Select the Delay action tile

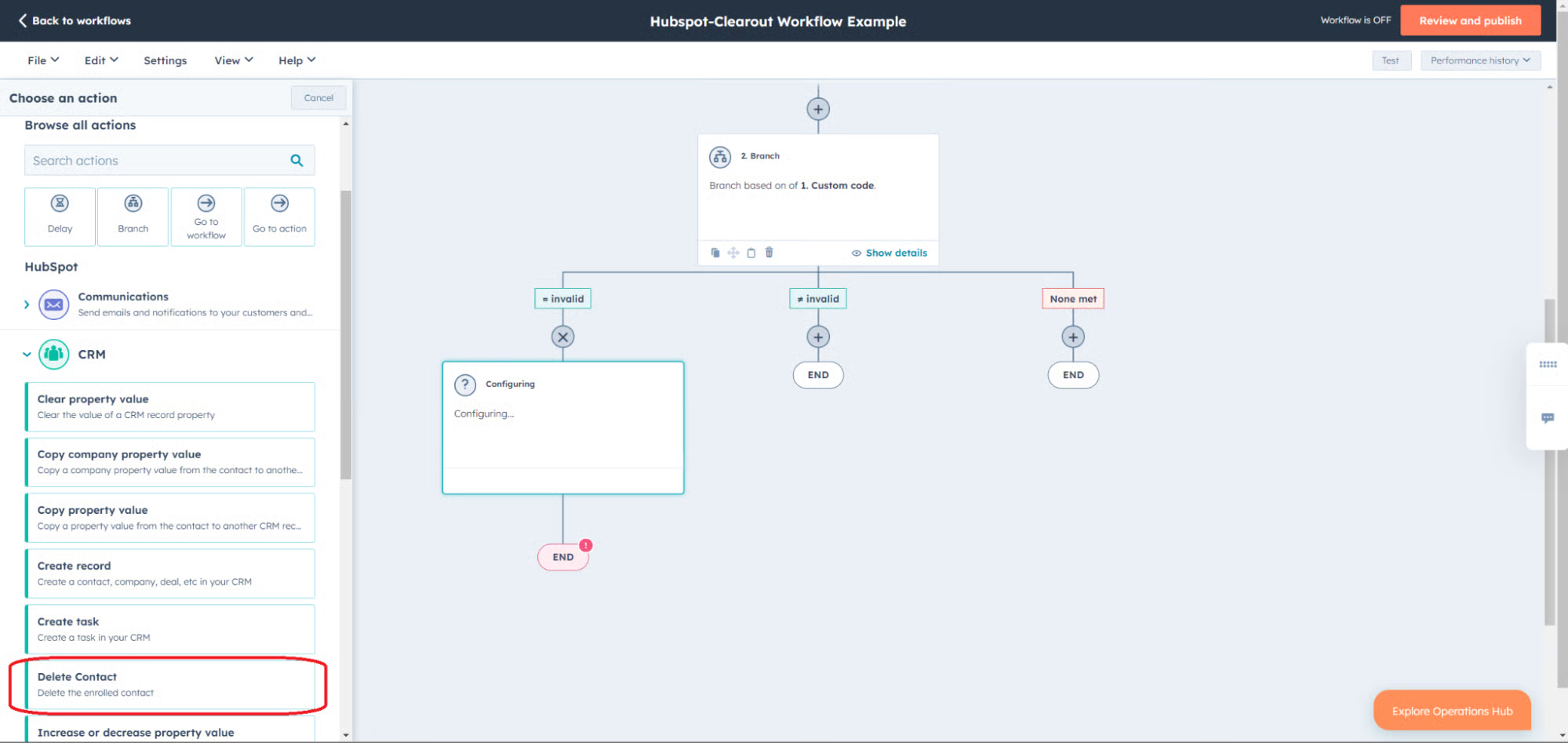pos(60,217)
